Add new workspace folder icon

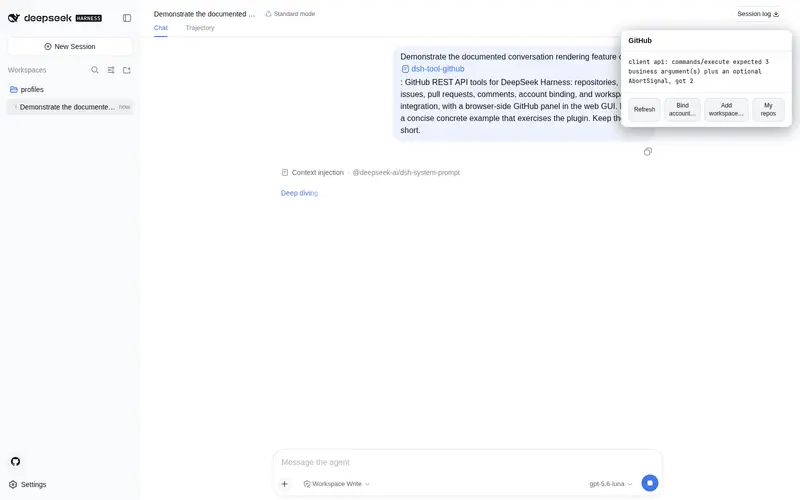click(127, 70)
